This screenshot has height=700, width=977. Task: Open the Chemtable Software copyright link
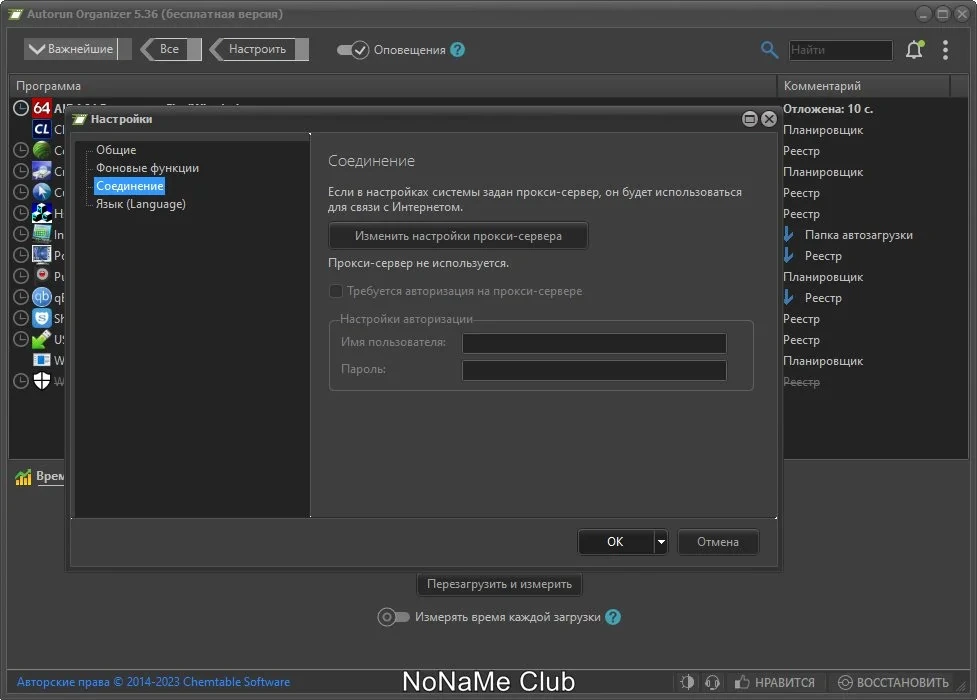(153, 682)
